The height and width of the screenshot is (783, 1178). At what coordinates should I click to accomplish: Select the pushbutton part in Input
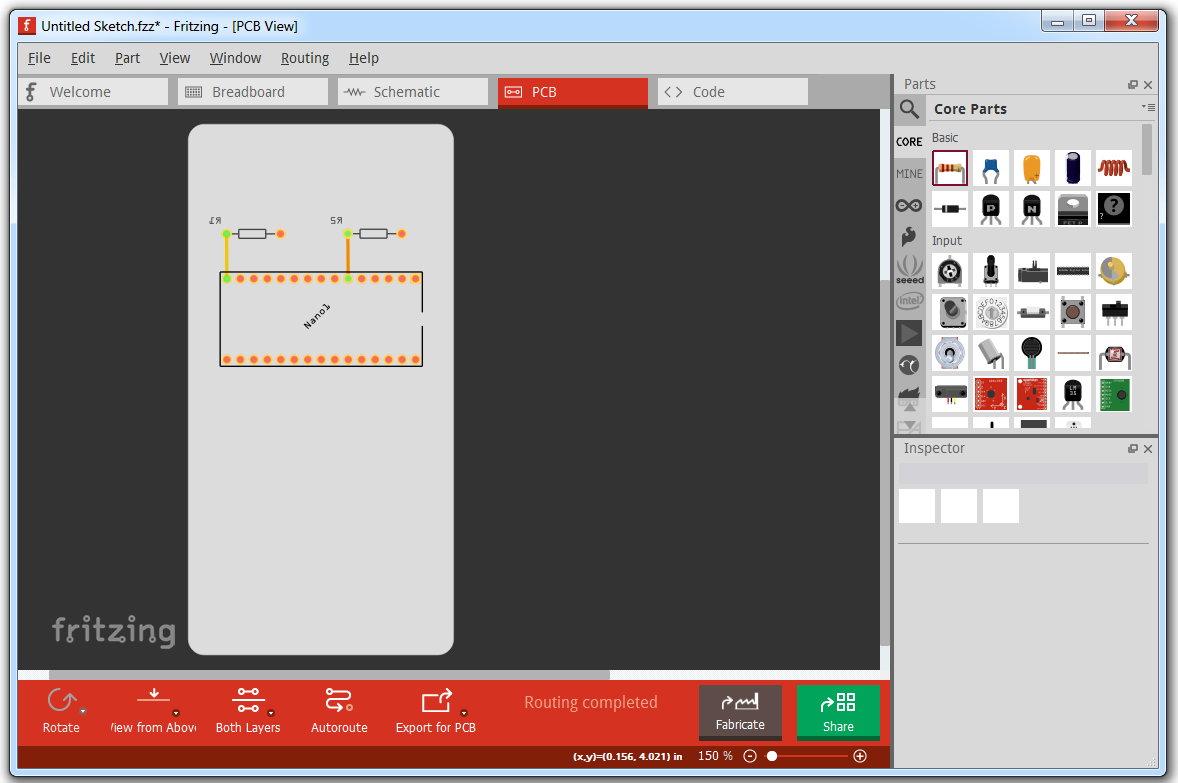pos(1073,312)
